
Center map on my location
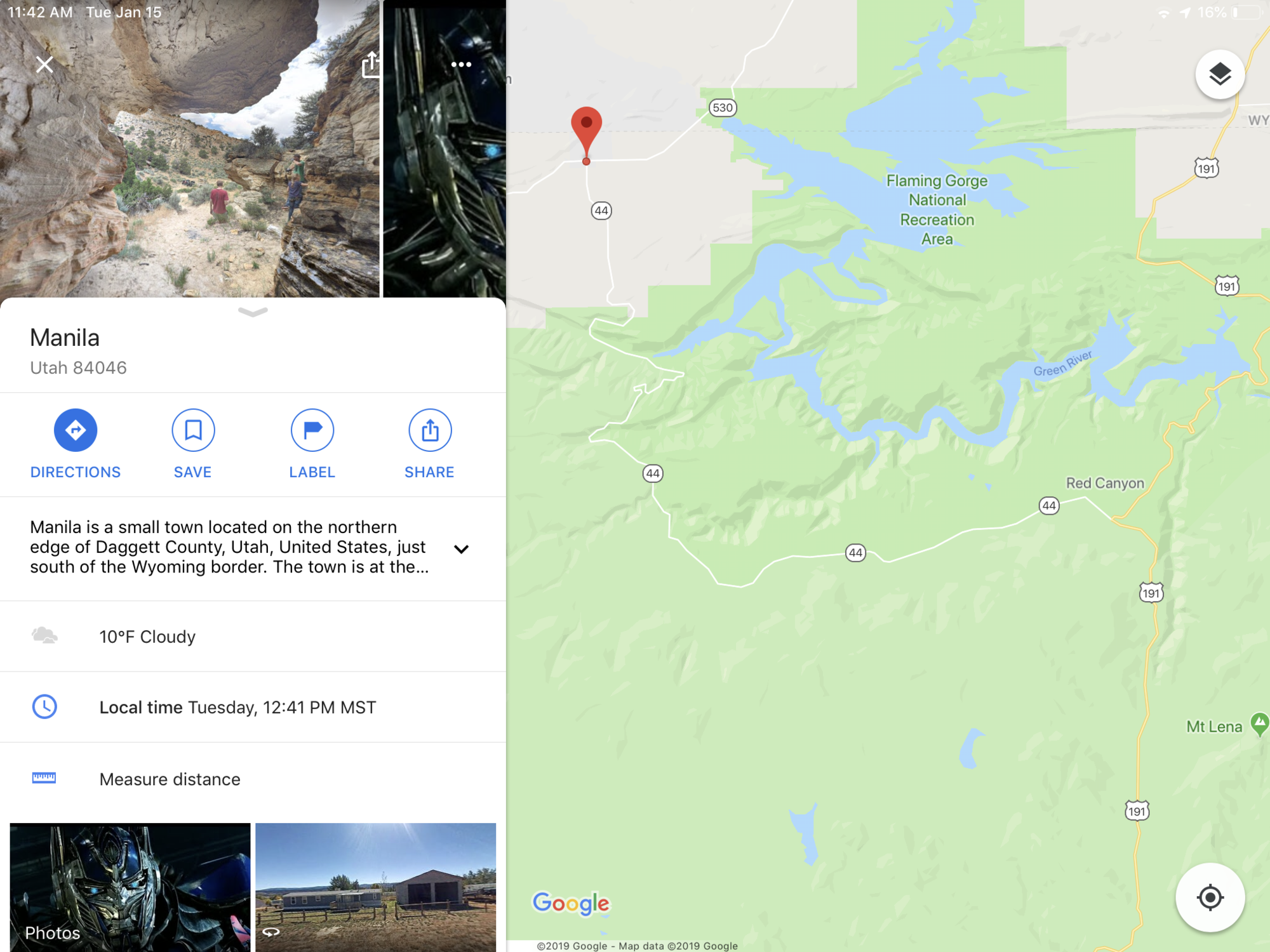pos(1210,897)
